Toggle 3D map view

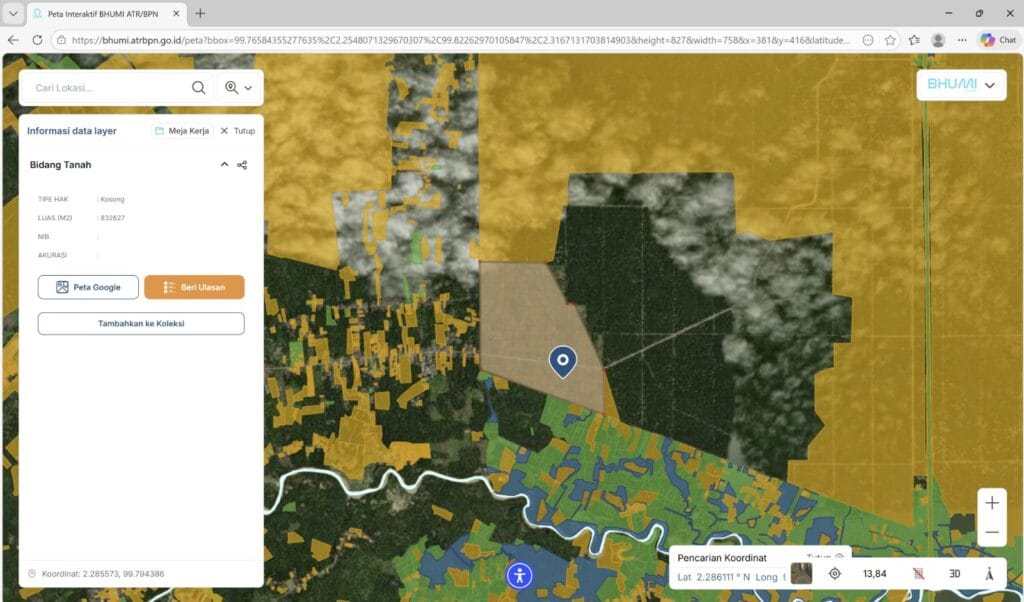point(954,573)
